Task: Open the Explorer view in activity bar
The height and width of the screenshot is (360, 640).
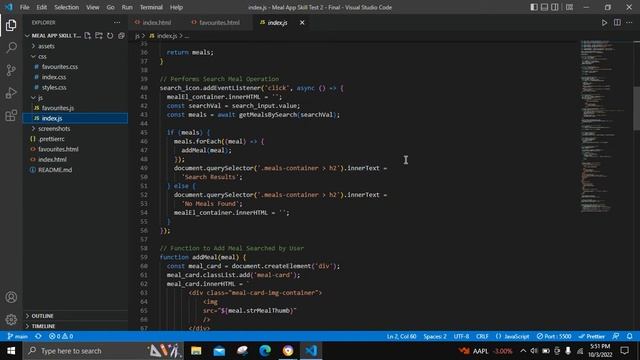Action: click(x=11, y=25)
